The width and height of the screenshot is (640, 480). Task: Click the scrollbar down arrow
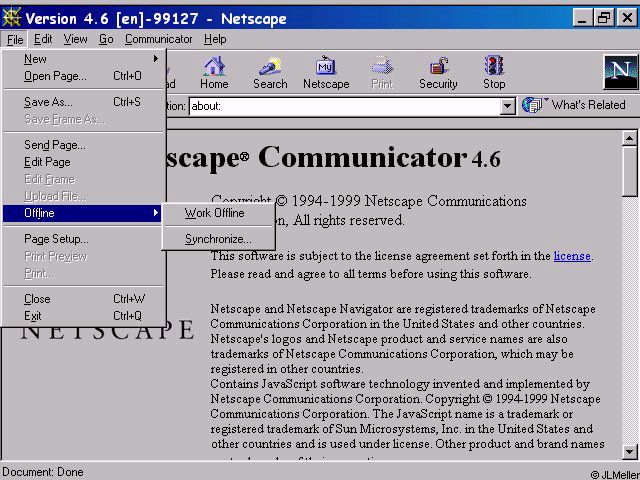tap(629, 451)
